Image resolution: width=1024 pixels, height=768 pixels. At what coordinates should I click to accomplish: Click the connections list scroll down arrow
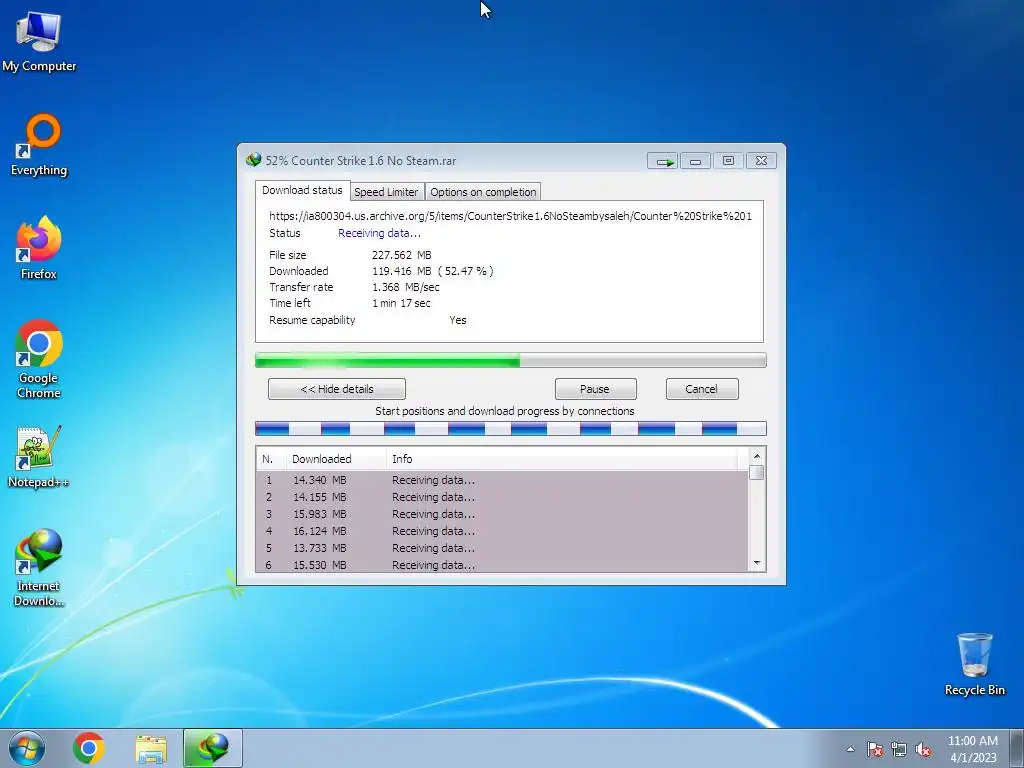[757, 563]
